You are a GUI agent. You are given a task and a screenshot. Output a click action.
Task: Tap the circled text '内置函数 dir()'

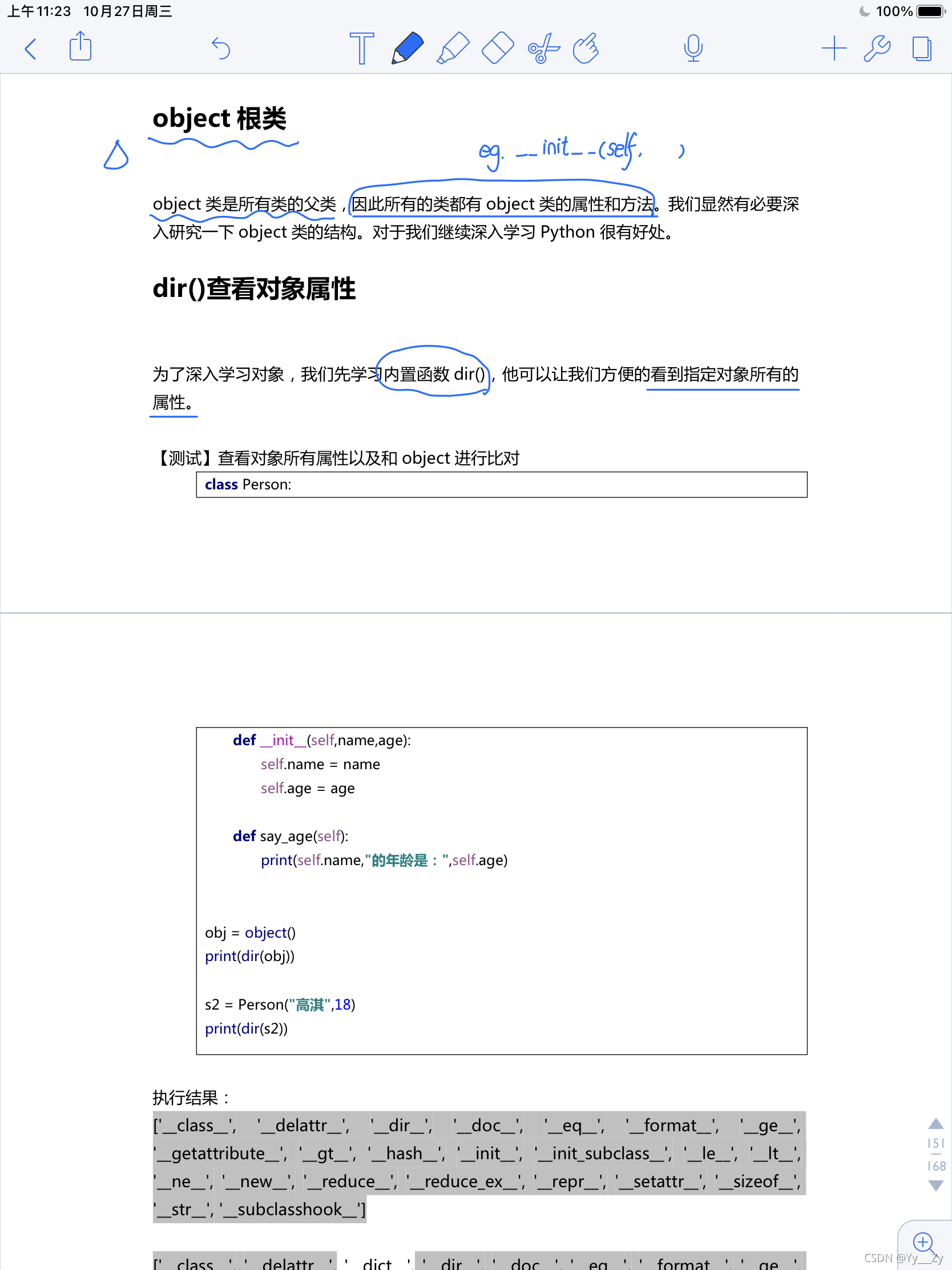pyautogui.click(x=434, y=375)
